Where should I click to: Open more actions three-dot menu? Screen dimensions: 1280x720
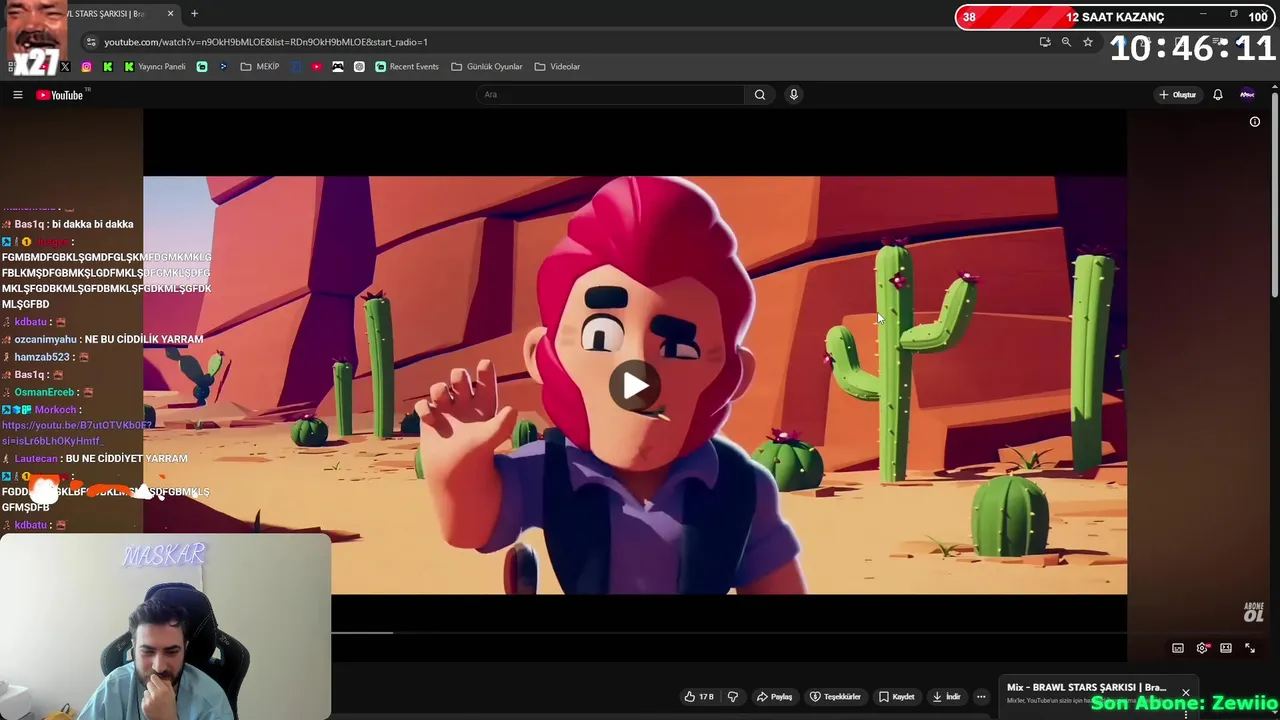(x=981, y=697)
